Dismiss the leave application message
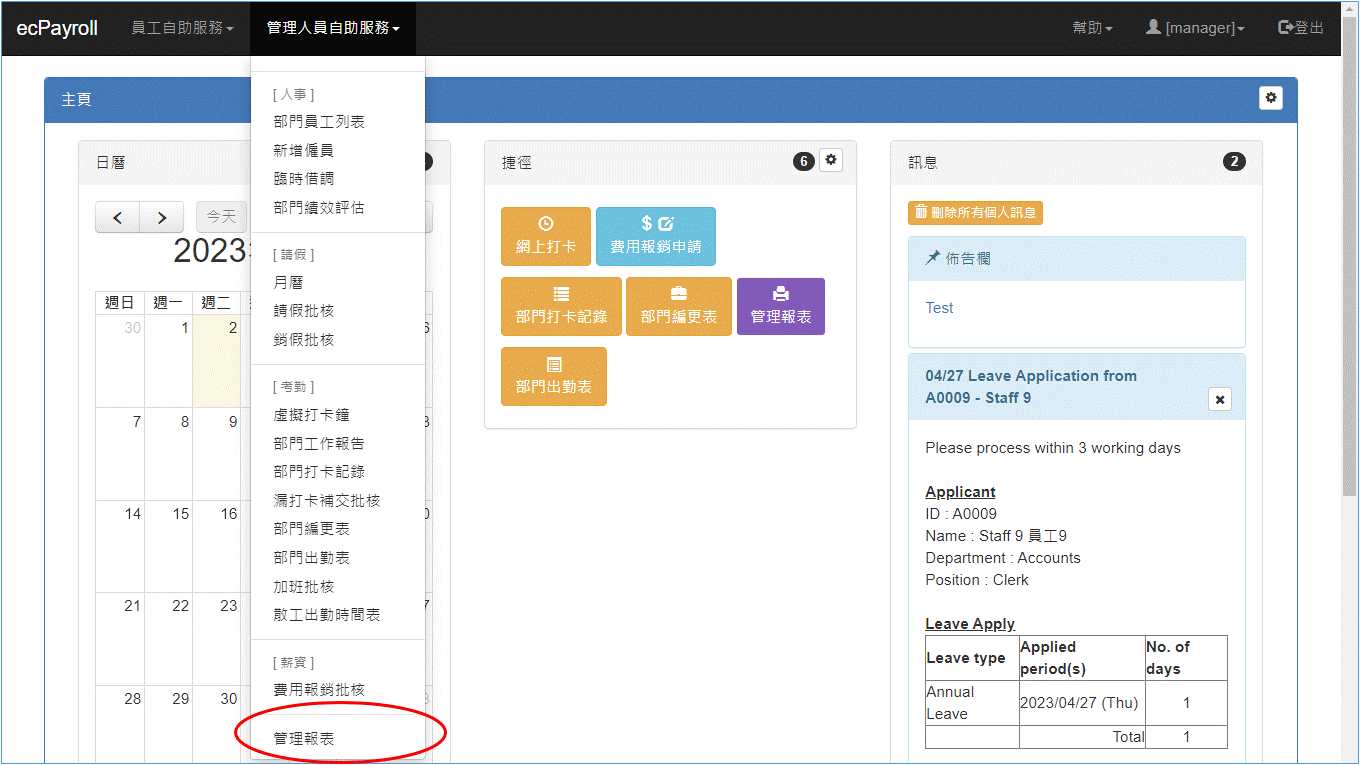The height and width of the screenshot is (765, 1360). (x=1219, y=399)
